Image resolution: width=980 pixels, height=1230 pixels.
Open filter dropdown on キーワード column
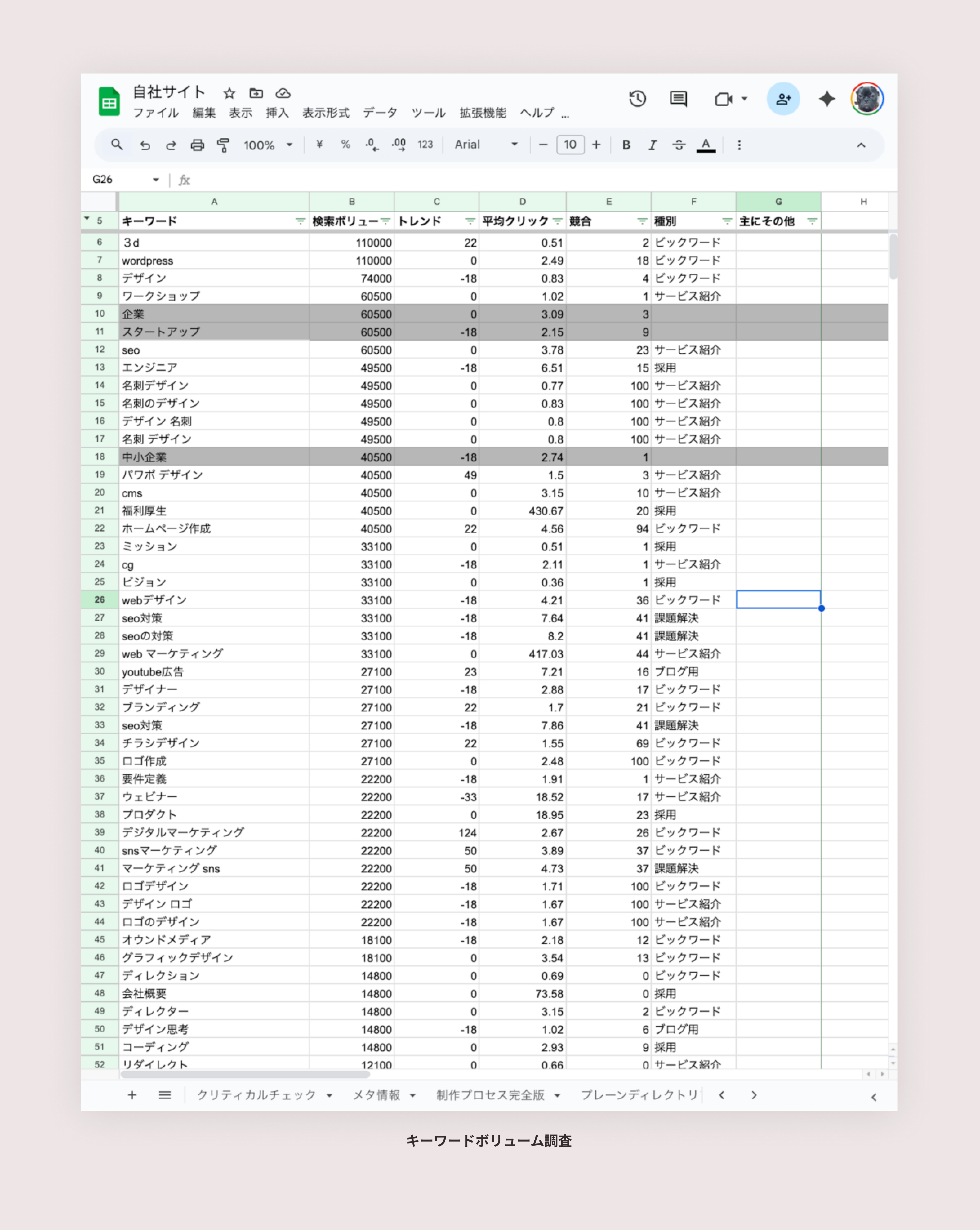tap(300, 221)
